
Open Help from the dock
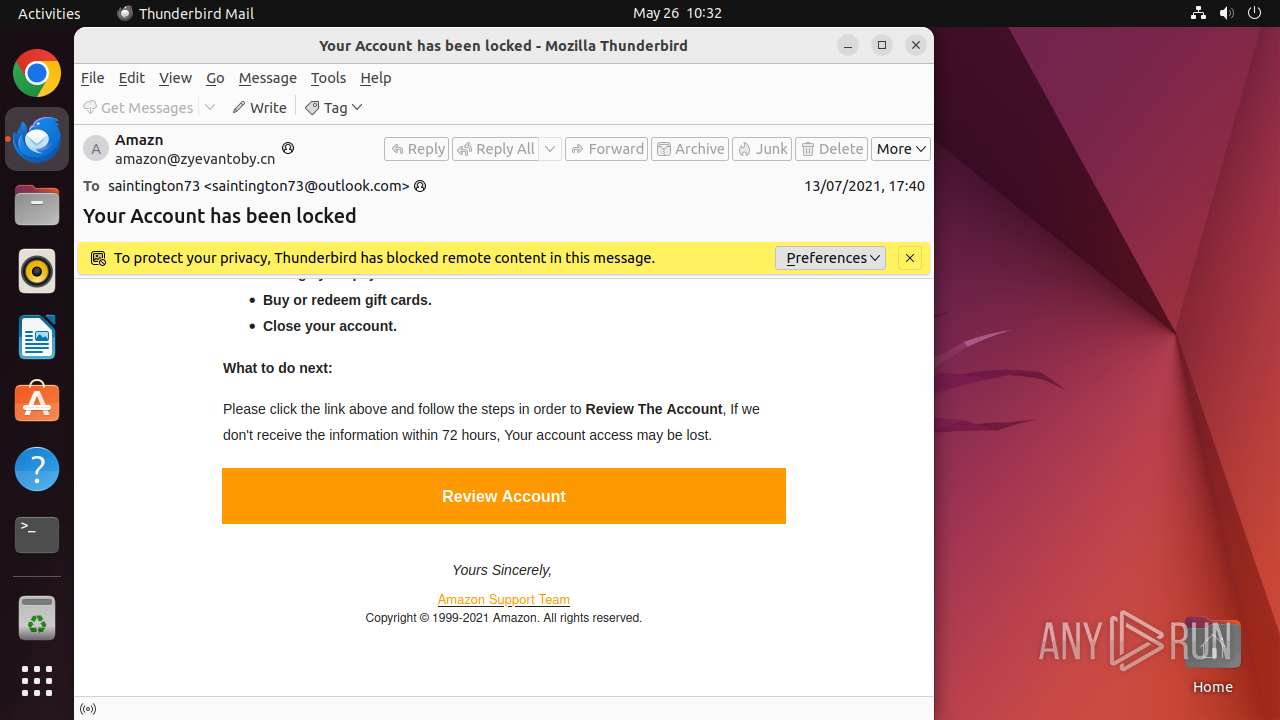click(x=37, y=469)
